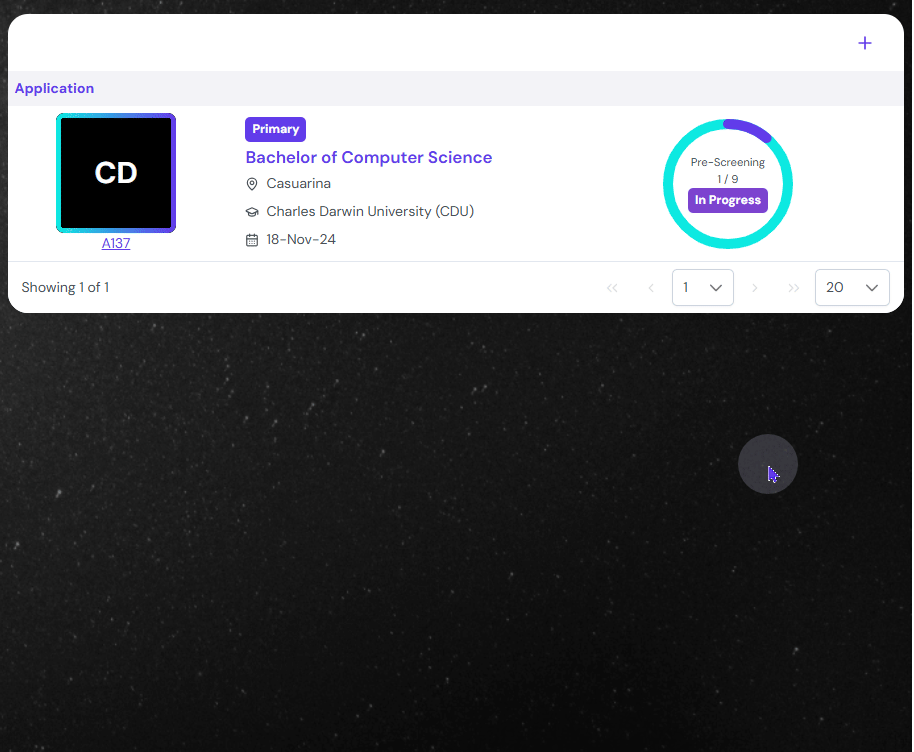Screen dimensions: 914x752
Task: Open the A137 application ID link
Action: pos(116,243)
